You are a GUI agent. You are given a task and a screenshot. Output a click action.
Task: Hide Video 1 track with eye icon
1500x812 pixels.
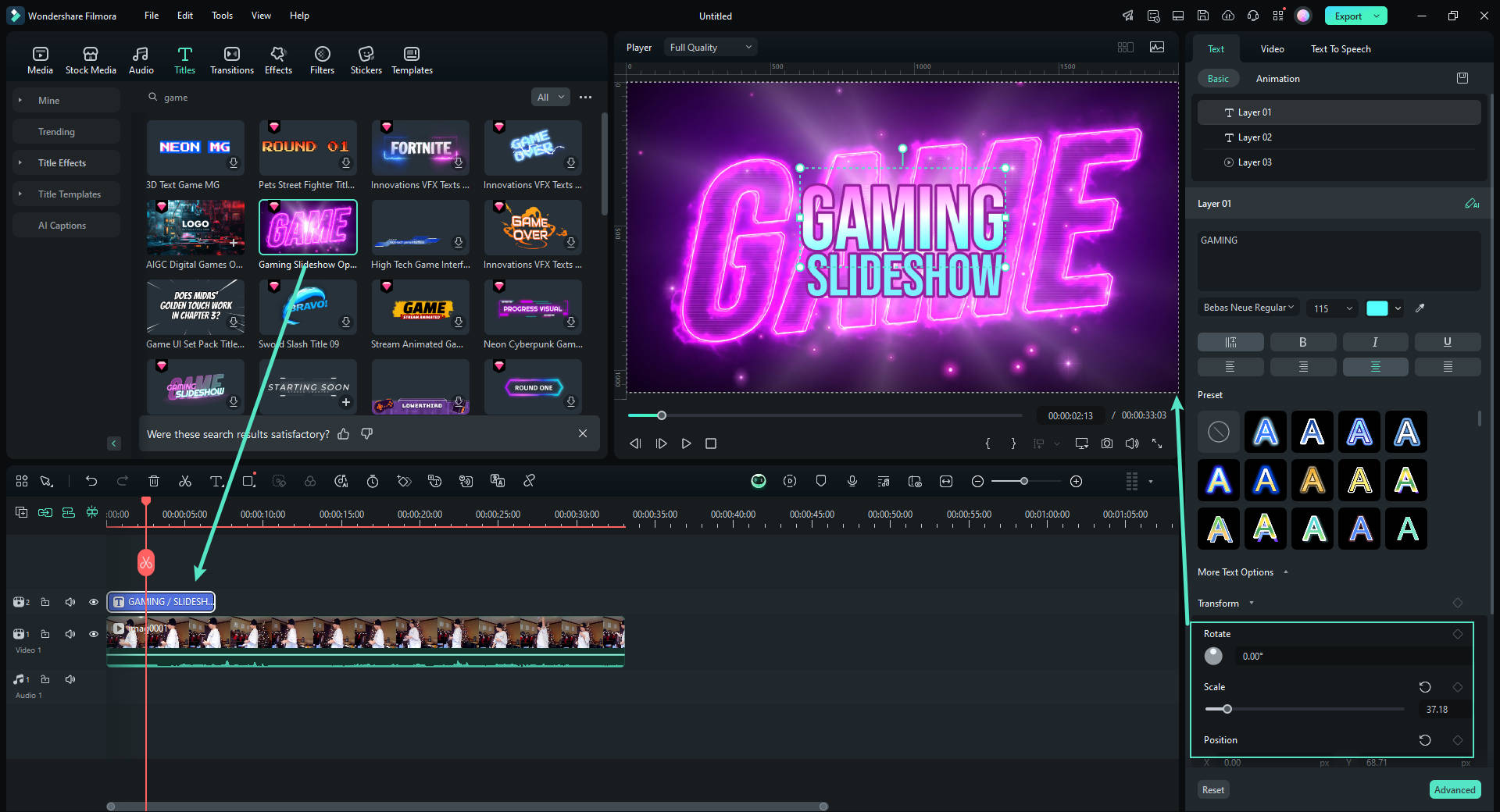coord(94,634)
